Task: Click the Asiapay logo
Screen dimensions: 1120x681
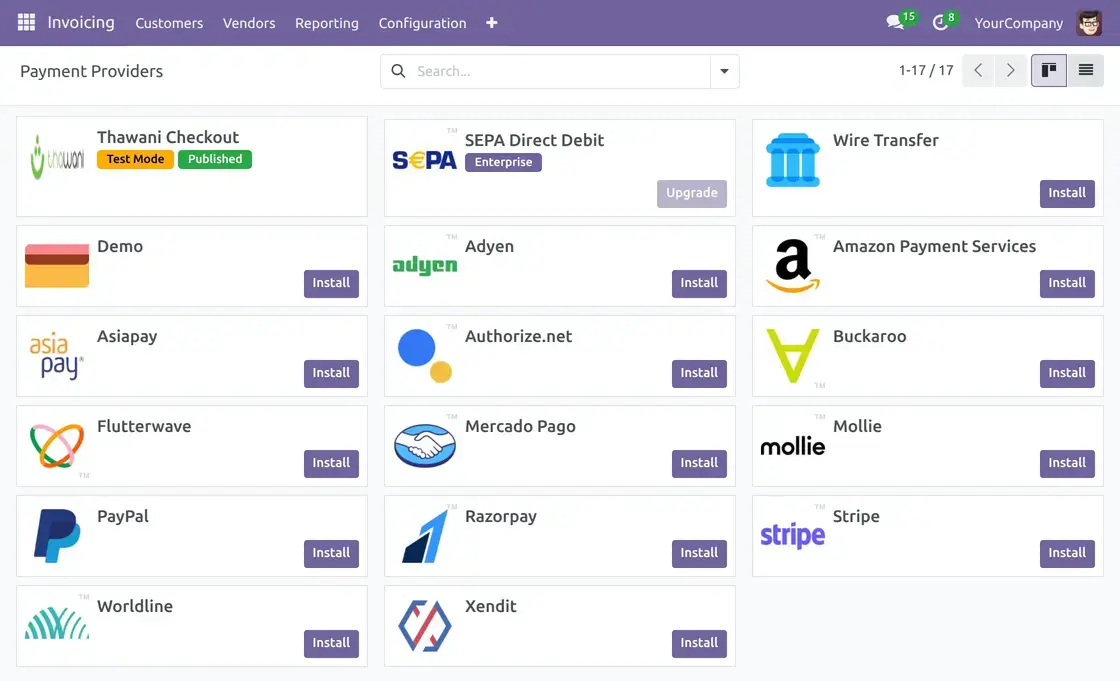Action: click(x=57, y=356)
